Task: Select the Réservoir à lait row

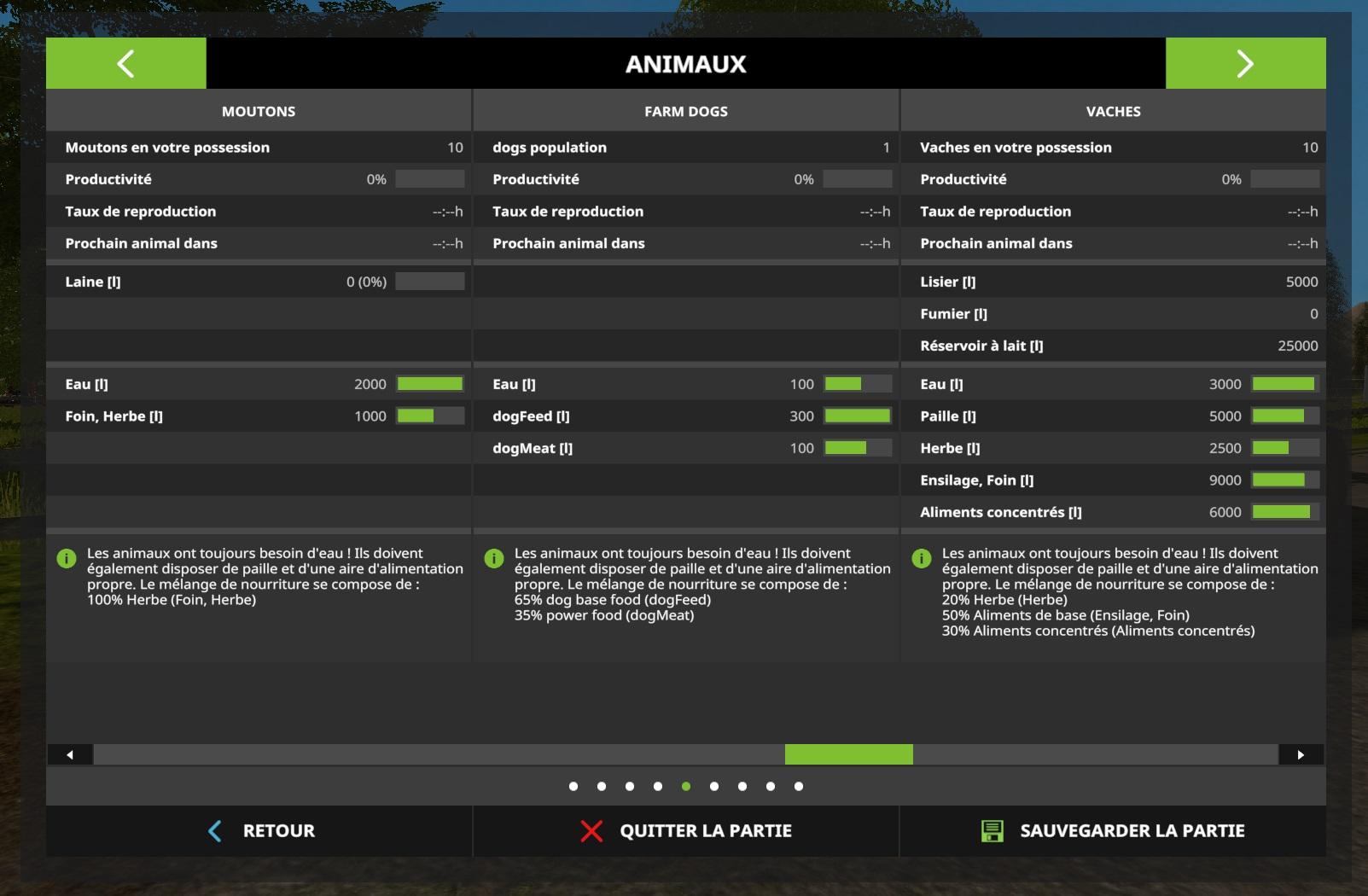Action: tap(1113, 346)
